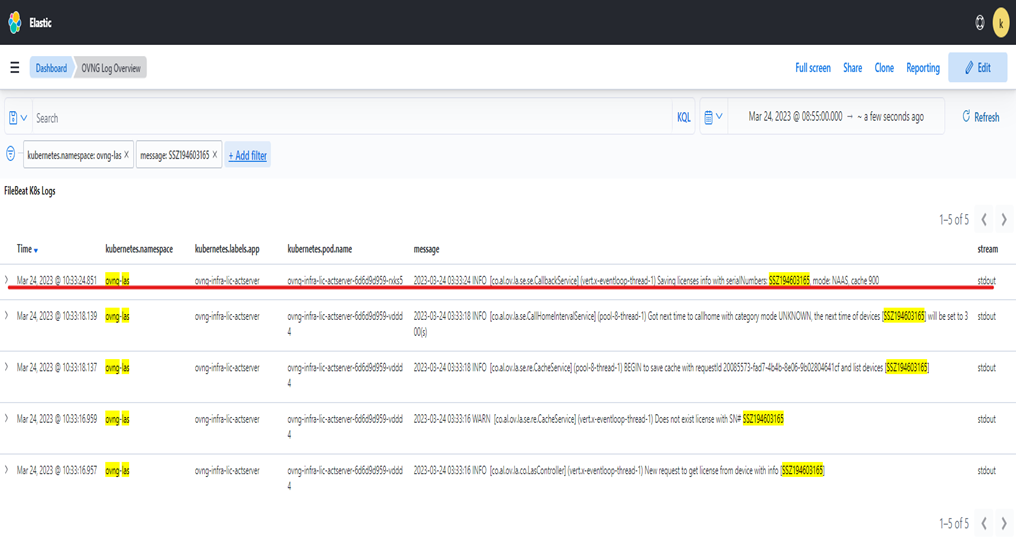Remove the message SSZ194603165 filter

pos(215,155)
